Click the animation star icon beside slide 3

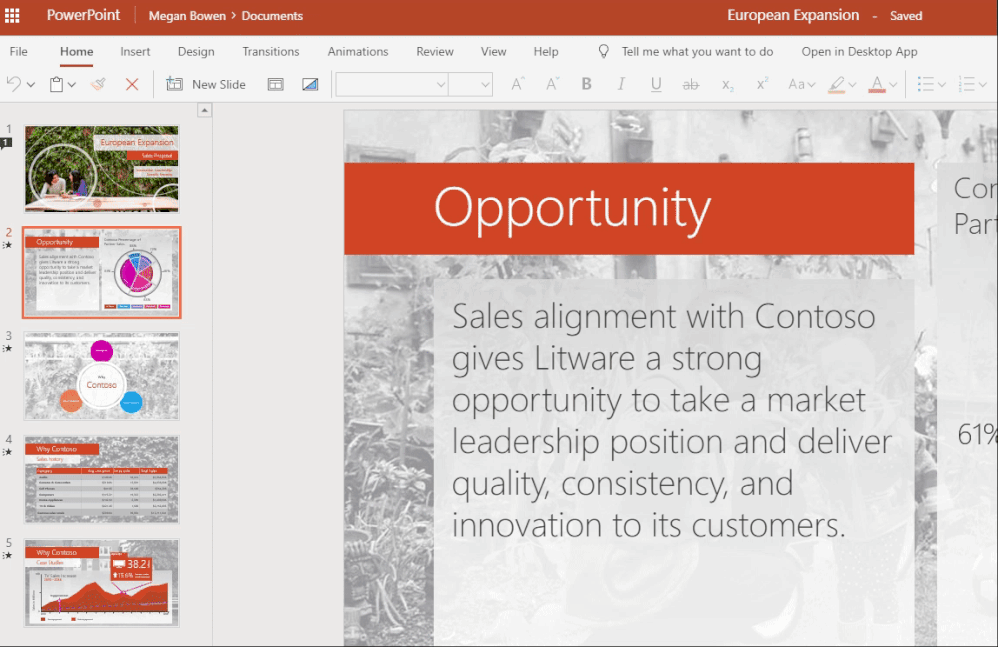7,349
